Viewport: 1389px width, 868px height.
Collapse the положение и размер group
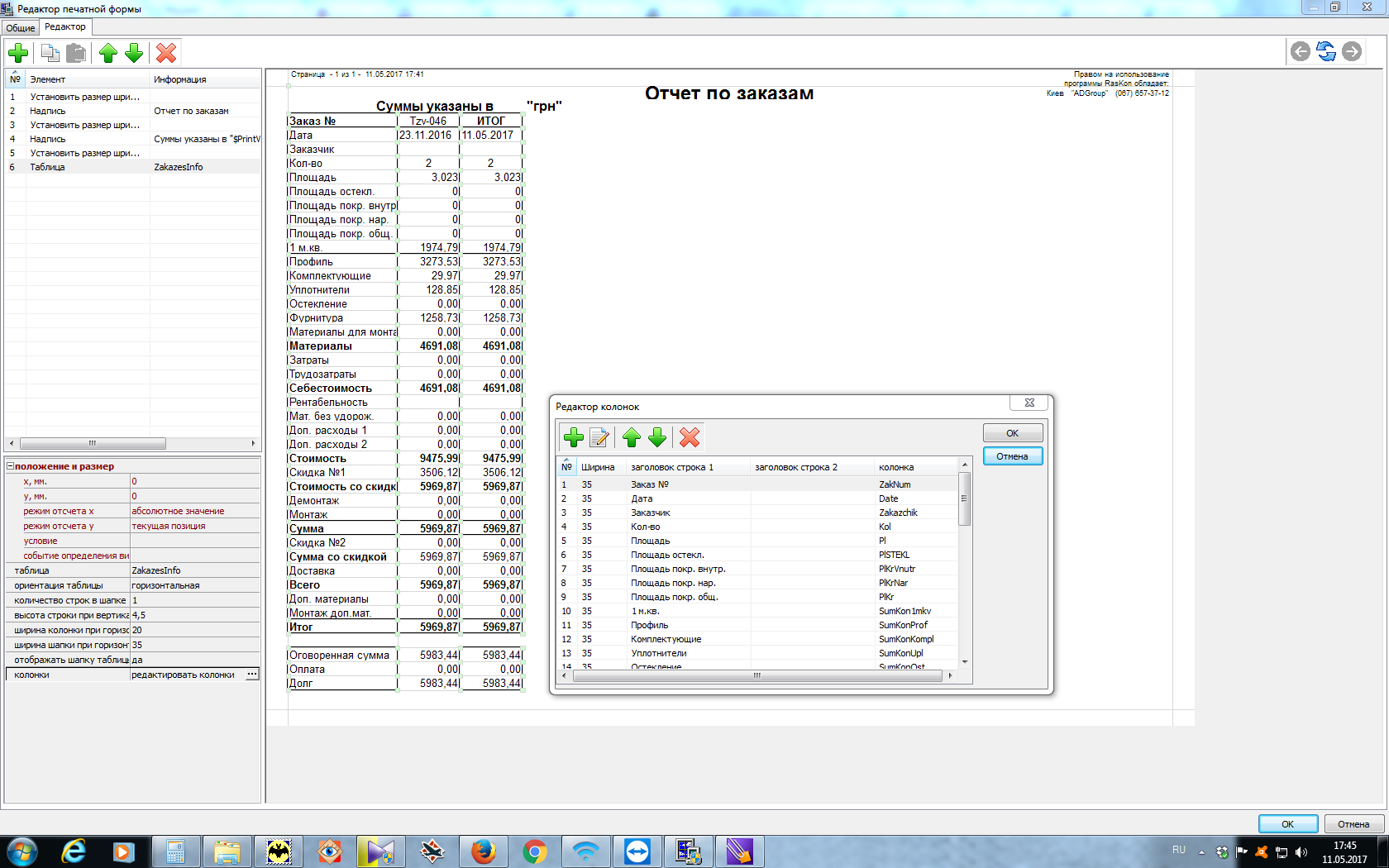[x=10, y=466]
